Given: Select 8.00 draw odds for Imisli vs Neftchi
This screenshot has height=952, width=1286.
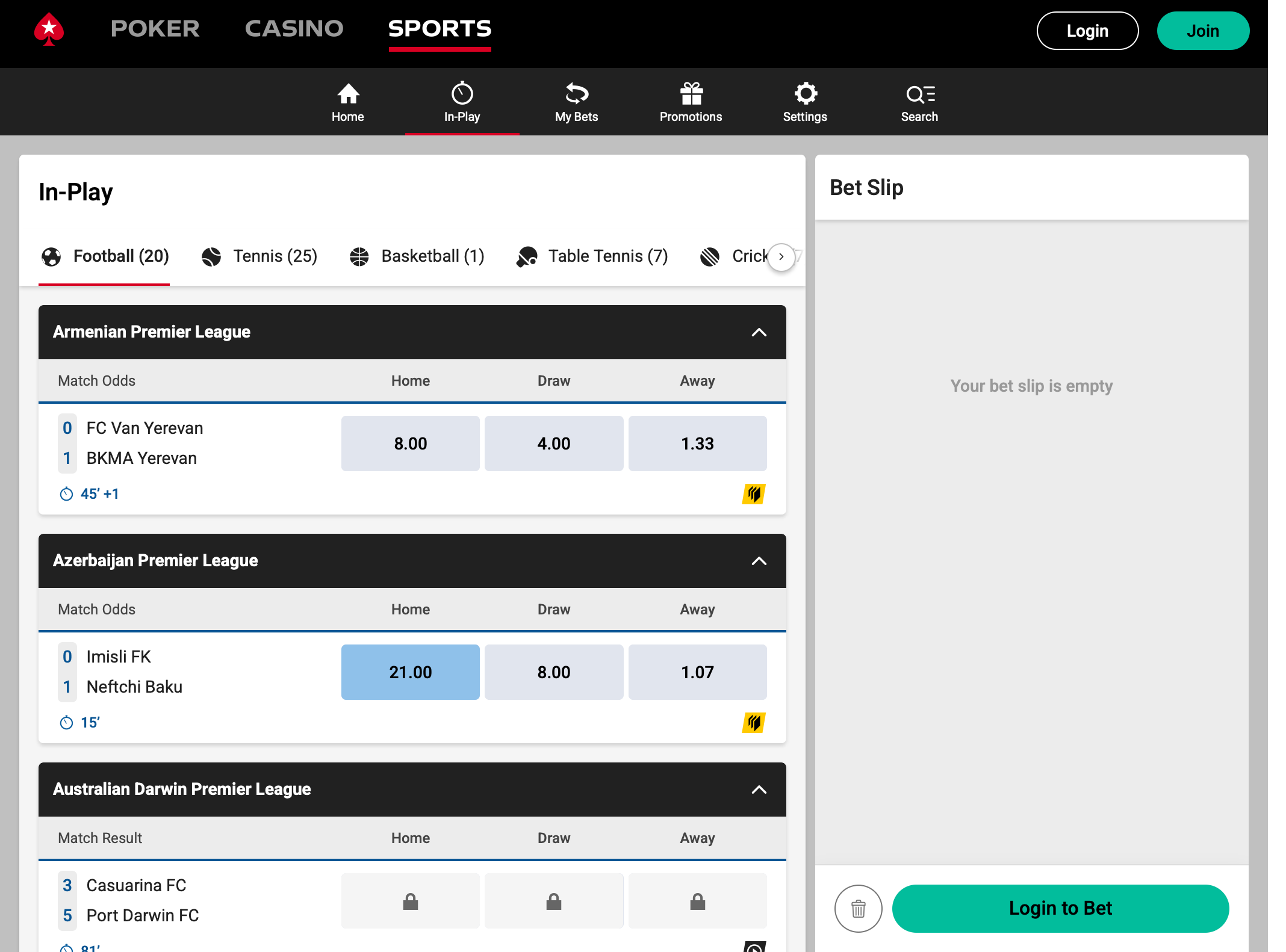Looking at the screenshot, I should click(553, 672).
